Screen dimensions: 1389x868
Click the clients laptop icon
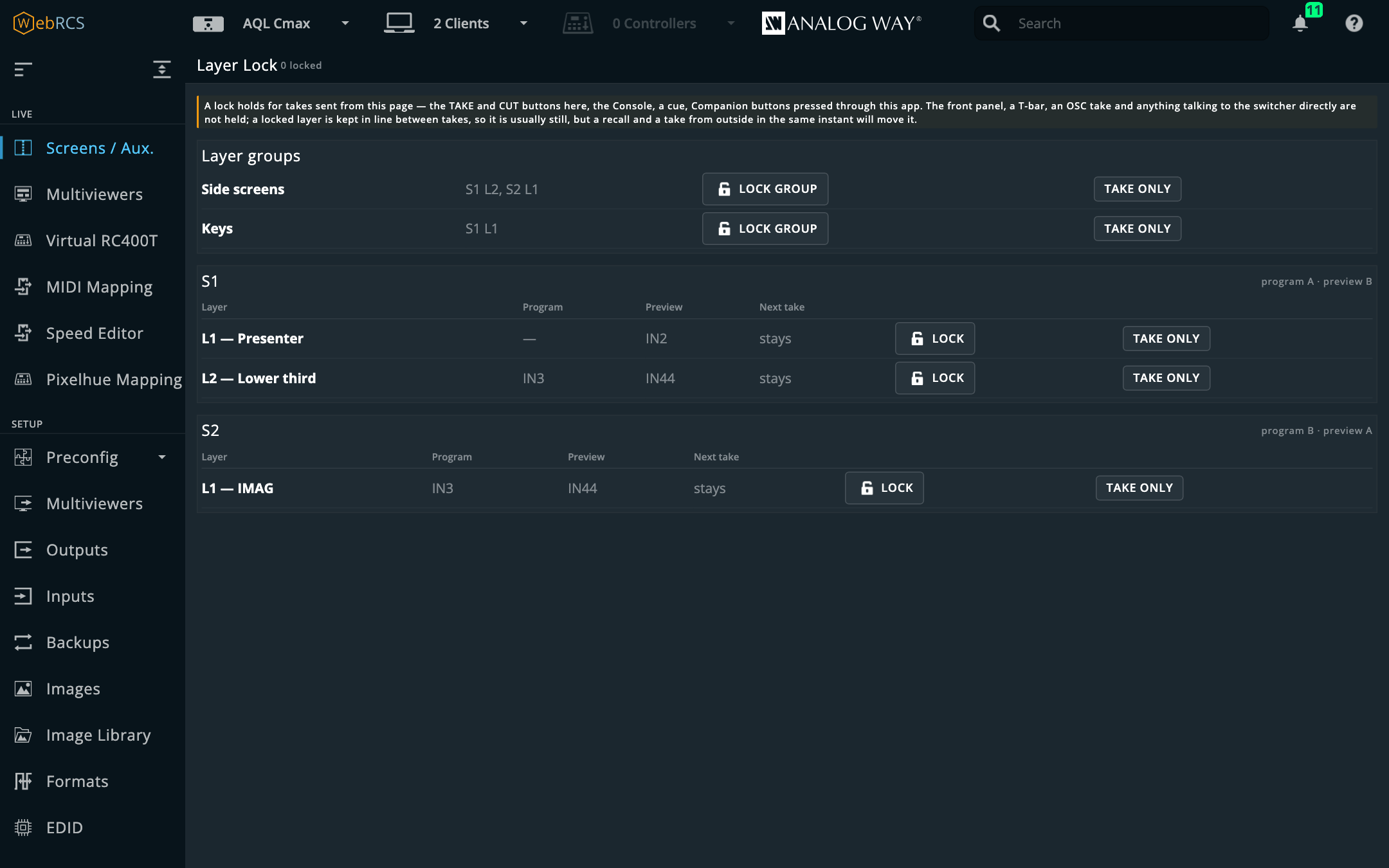click(399, 23)
